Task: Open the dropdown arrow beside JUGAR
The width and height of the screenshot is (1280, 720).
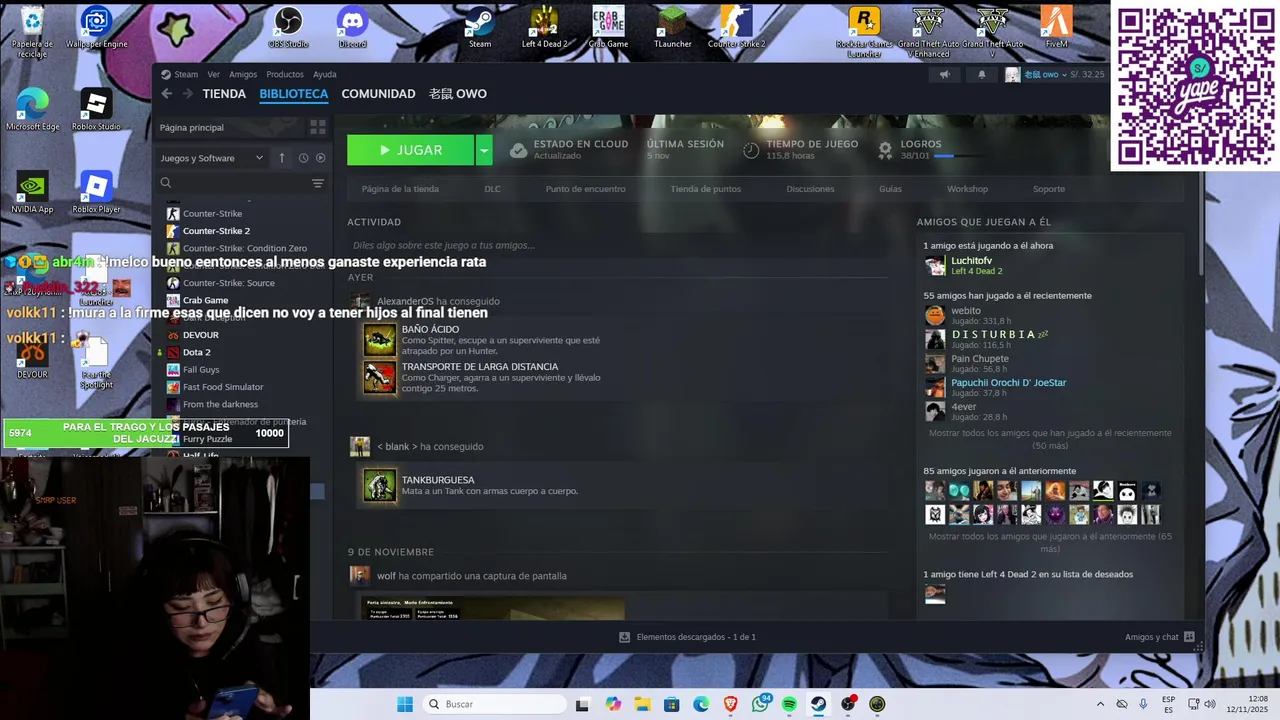Action: click(484, 150)
